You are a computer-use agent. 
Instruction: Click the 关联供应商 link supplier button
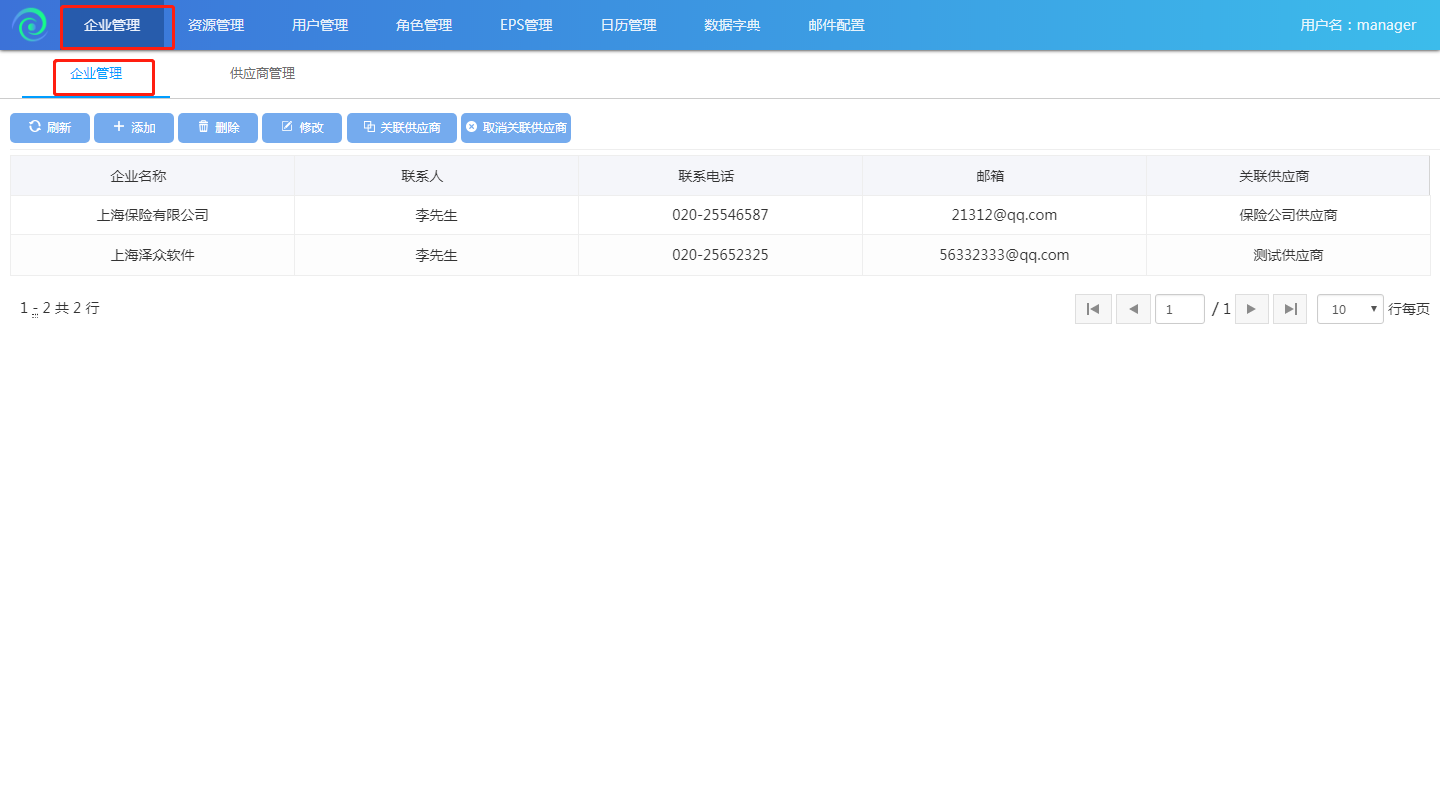click(x=402, y=128)
